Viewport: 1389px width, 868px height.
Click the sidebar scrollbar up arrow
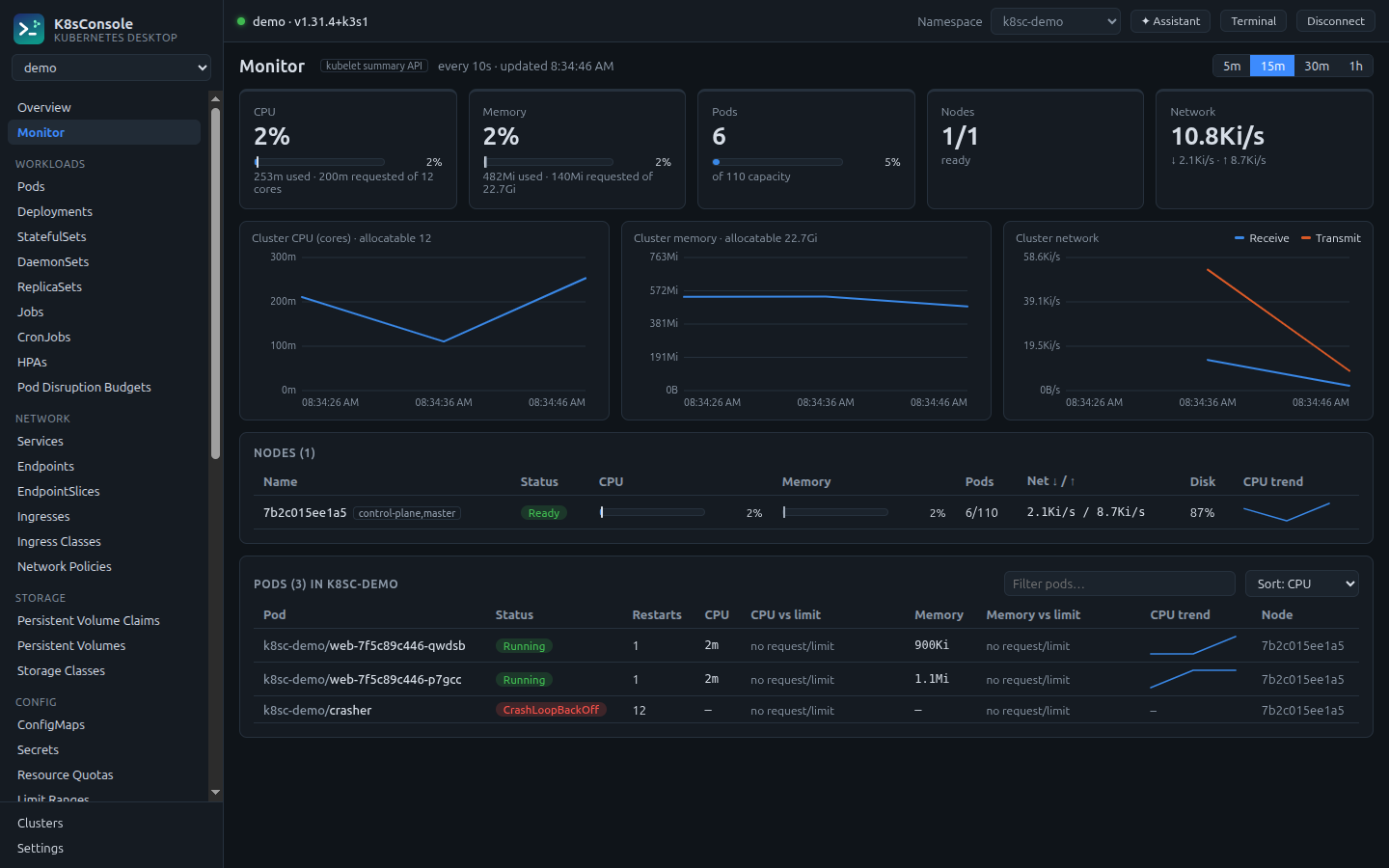click(x=215, y=97)
